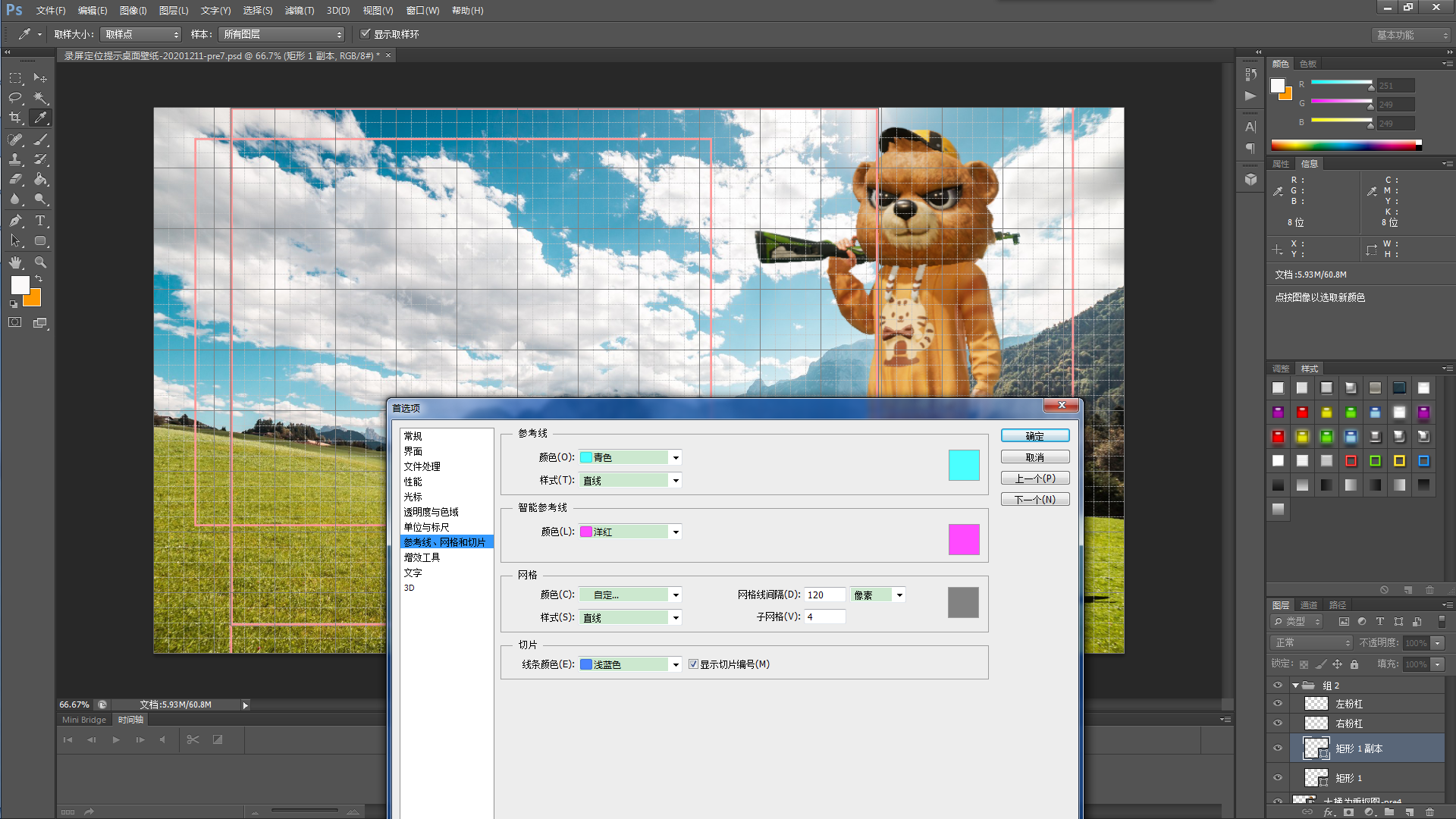
Task: Switch to the 通道 tab
Action: (1309, 605)
